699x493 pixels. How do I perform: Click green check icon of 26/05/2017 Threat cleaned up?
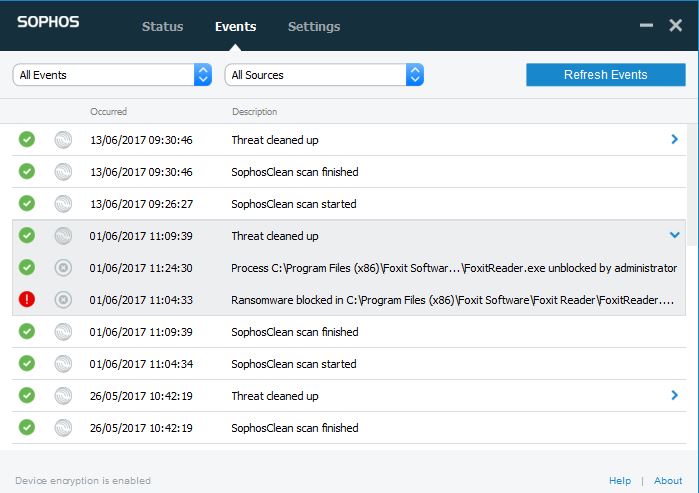click(27, 395)
